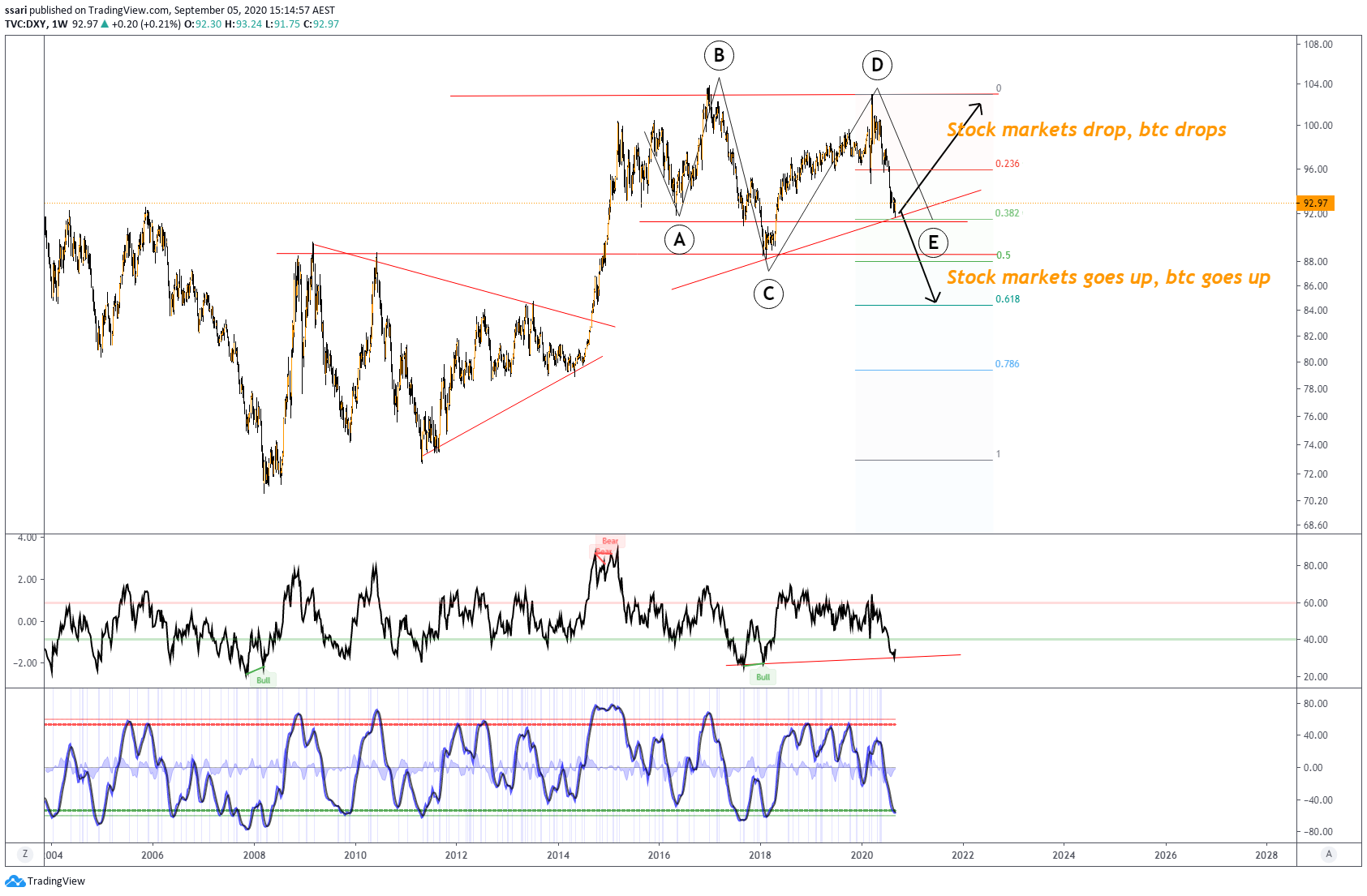Click the Z timezone button at bottom left
Viewport: 1367px width, 896px height.
pos(25,854)
